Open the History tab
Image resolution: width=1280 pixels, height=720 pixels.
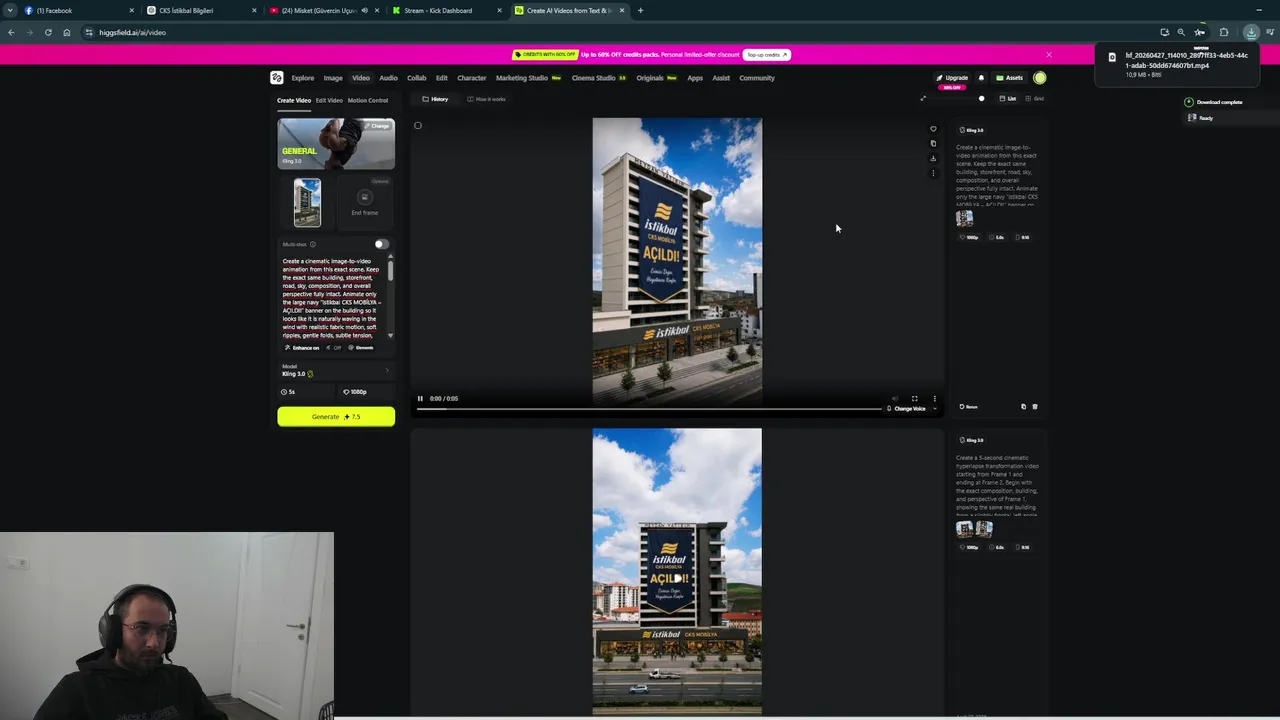435,99
